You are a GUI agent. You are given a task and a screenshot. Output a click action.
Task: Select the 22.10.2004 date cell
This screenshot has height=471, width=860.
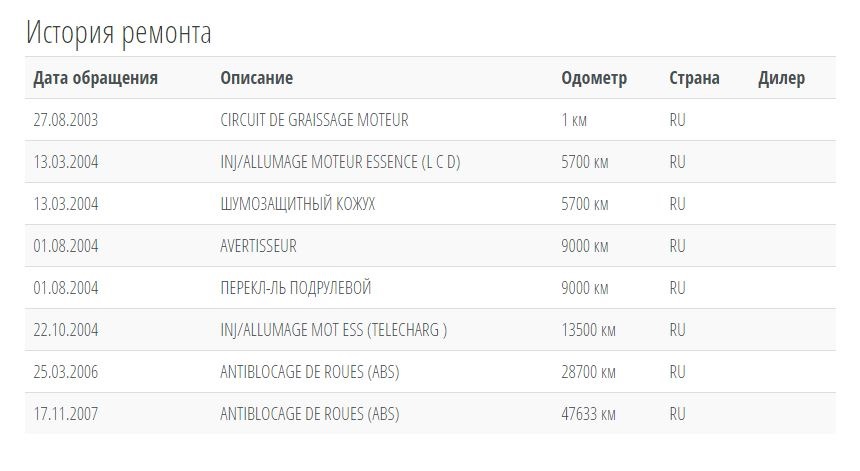click(66, 330)
